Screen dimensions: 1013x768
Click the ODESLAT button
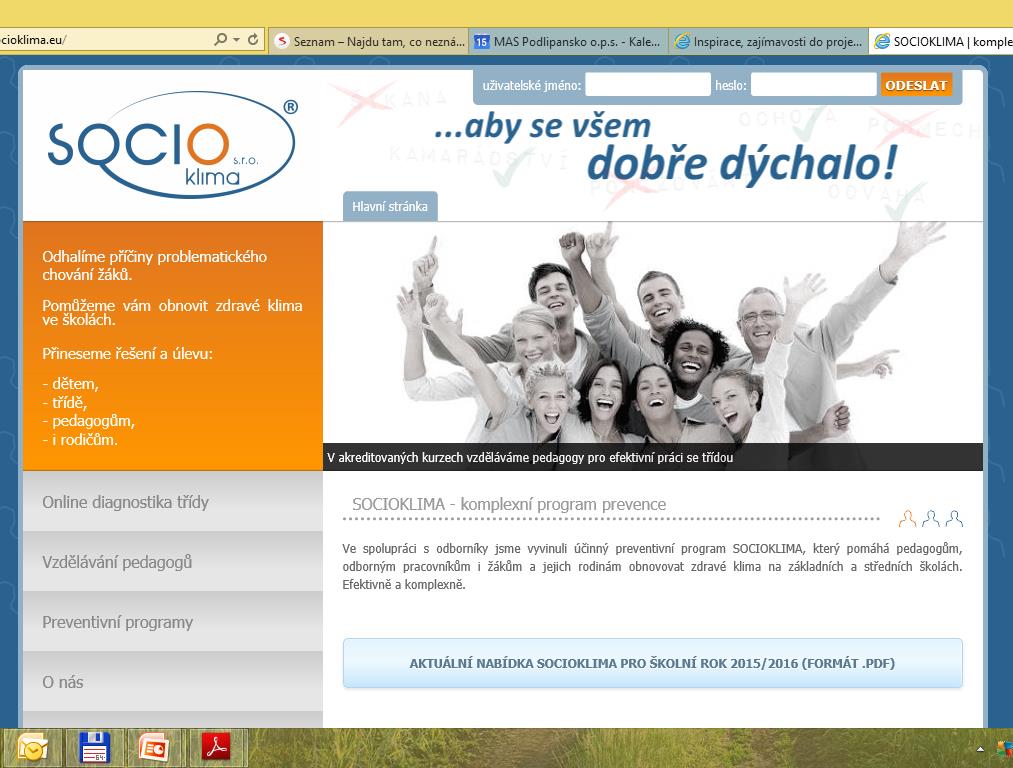916,85
